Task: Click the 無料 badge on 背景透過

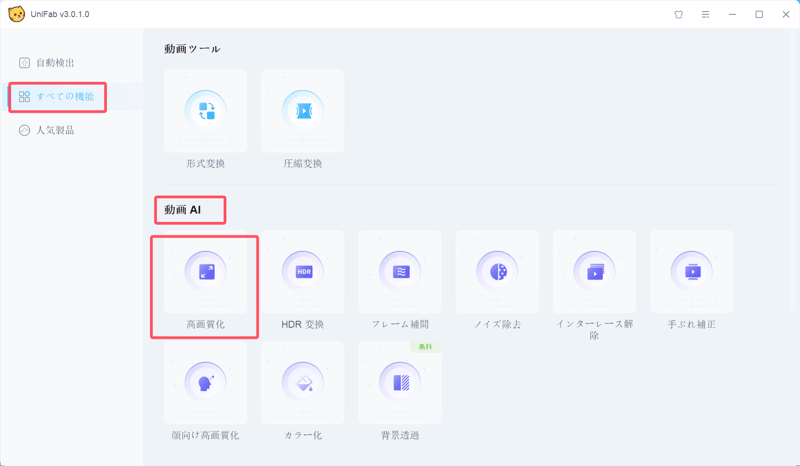Action: [x=426, y=347]
